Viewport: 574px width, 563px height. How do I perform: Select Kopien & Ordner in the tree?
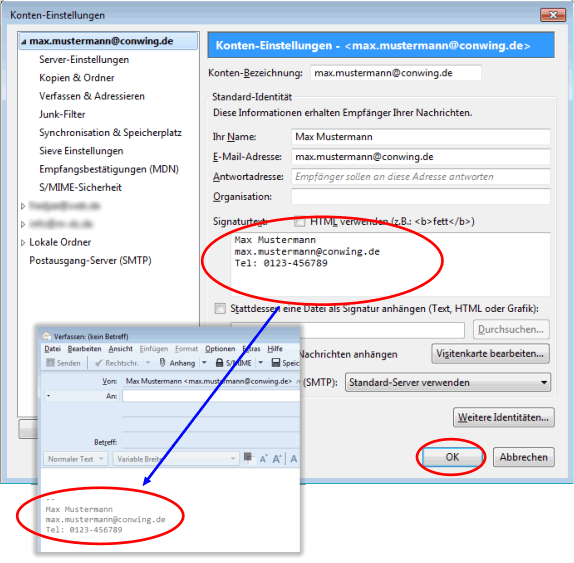77,78
